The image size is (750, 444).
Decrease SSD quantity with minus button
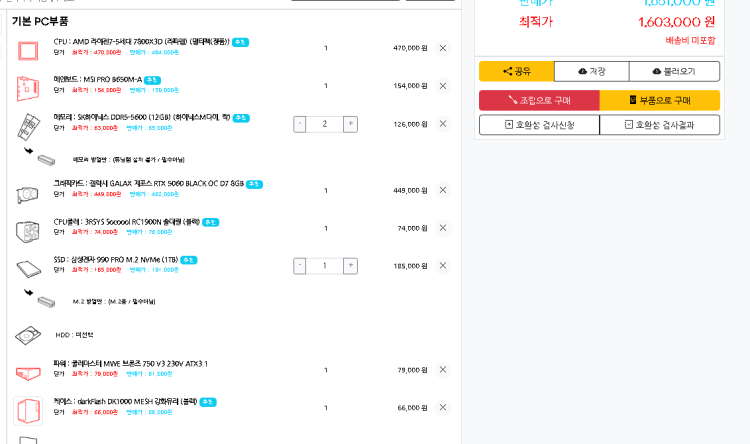click(300, 266)
